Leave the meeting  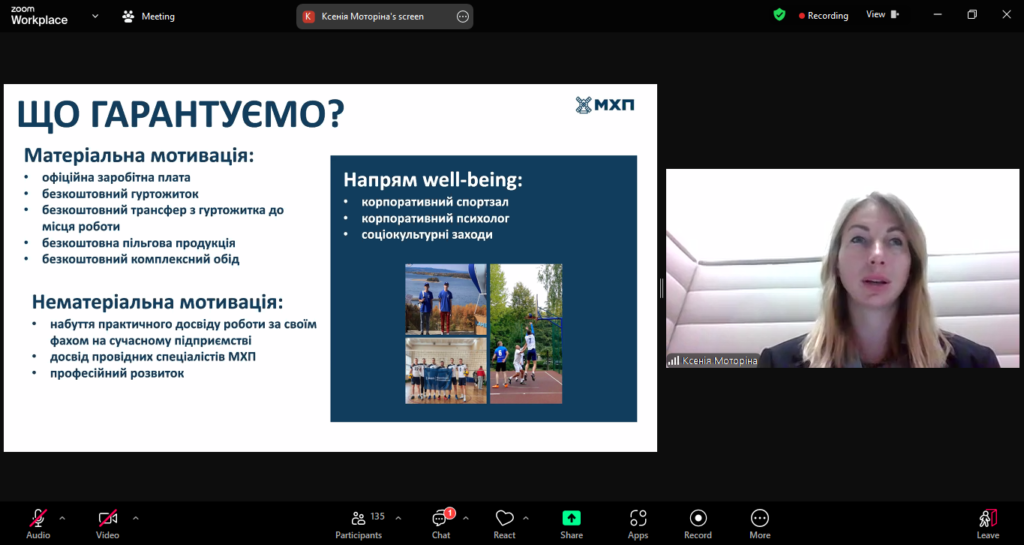coord(988,523)
